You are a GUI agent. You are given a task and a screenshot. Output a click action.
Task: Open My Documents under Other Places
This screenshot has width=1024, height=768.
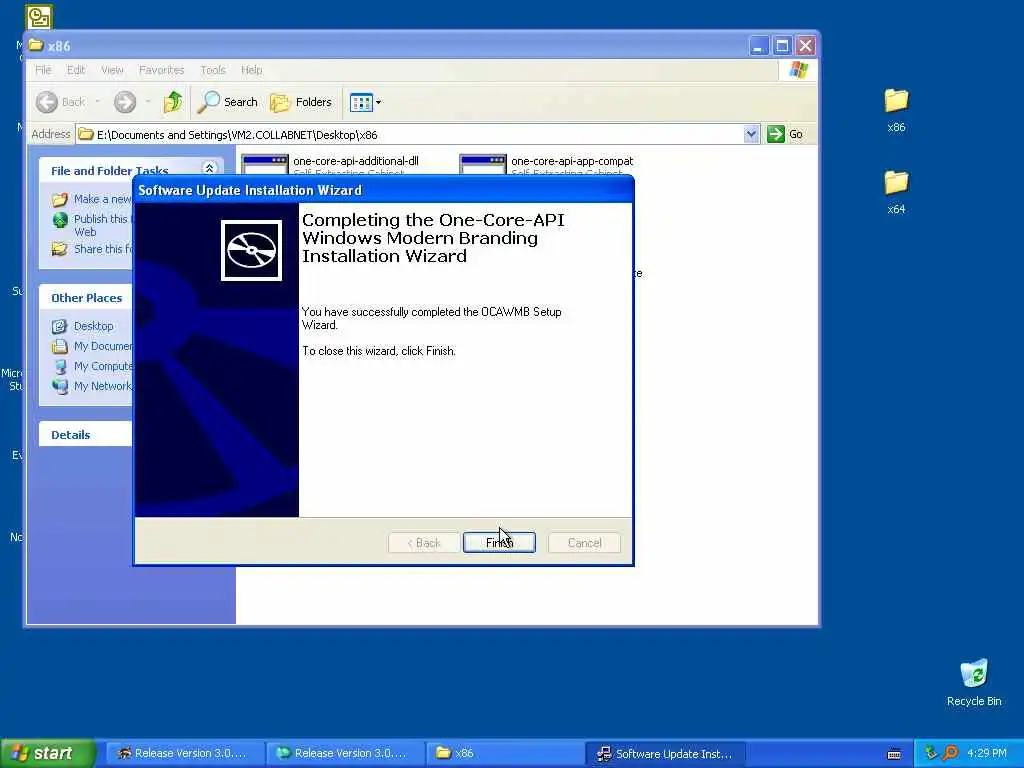[x=103, y=346]
